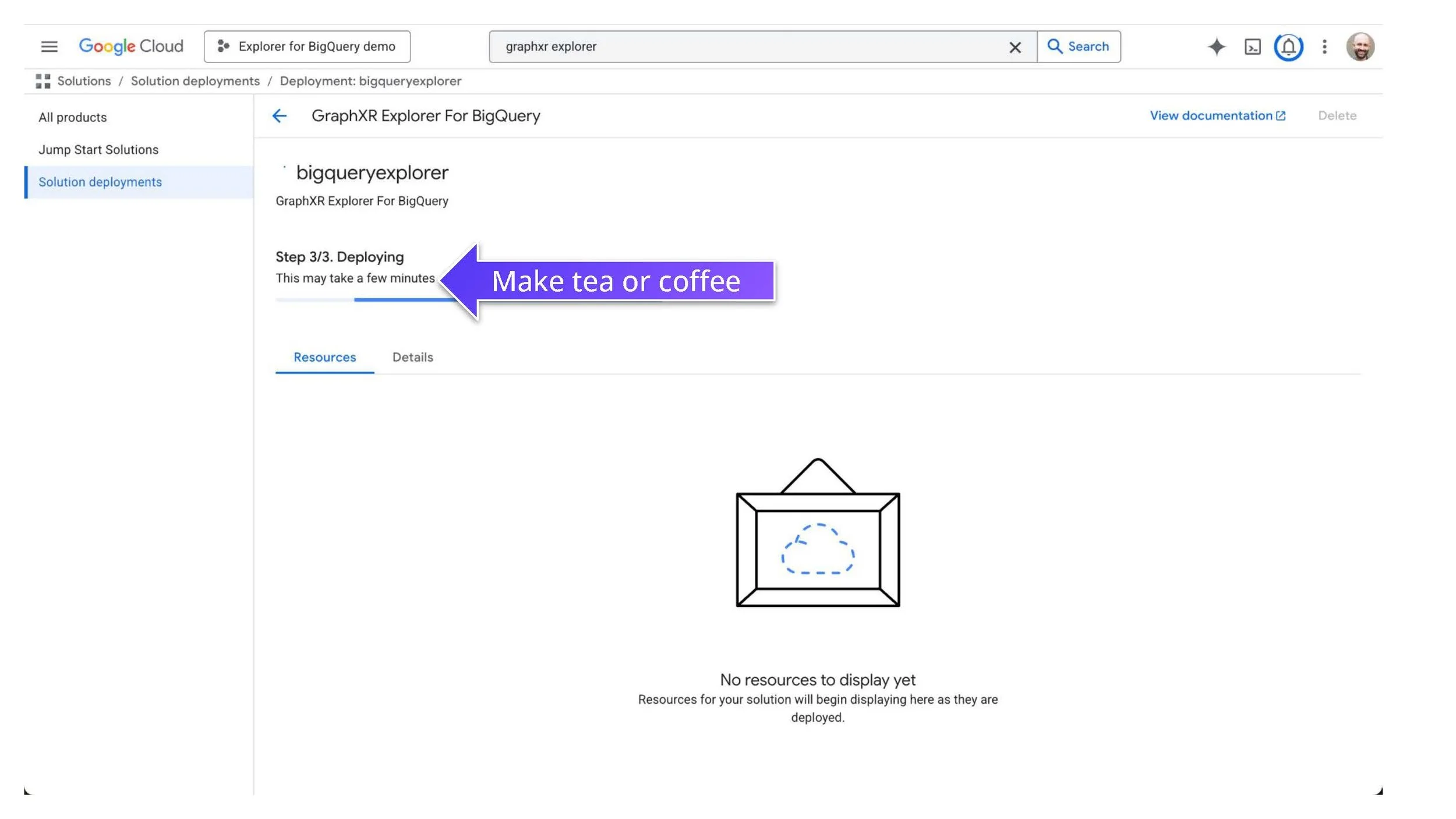Click the Delete button

1337,115
